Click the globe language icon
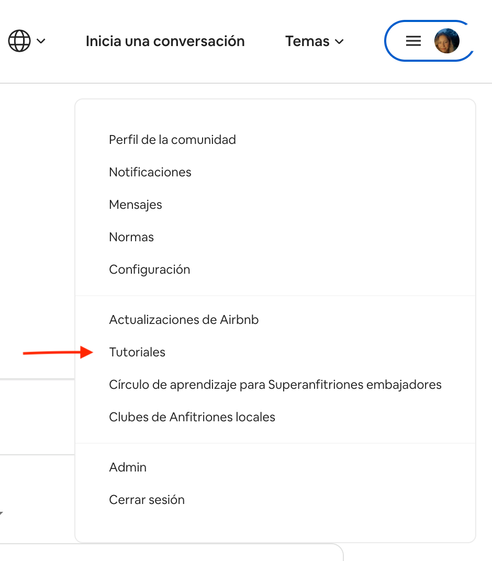This screenshot has height=561, width=492. click(x=19, y=41)
